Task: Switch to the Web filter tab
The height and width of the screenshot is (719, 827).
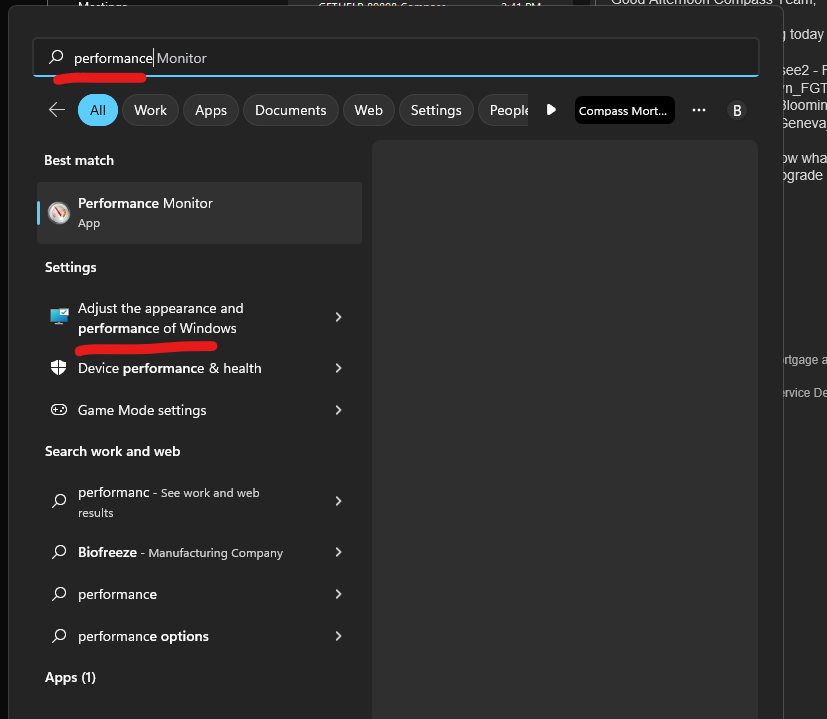Action: click(x=368, y=110)
